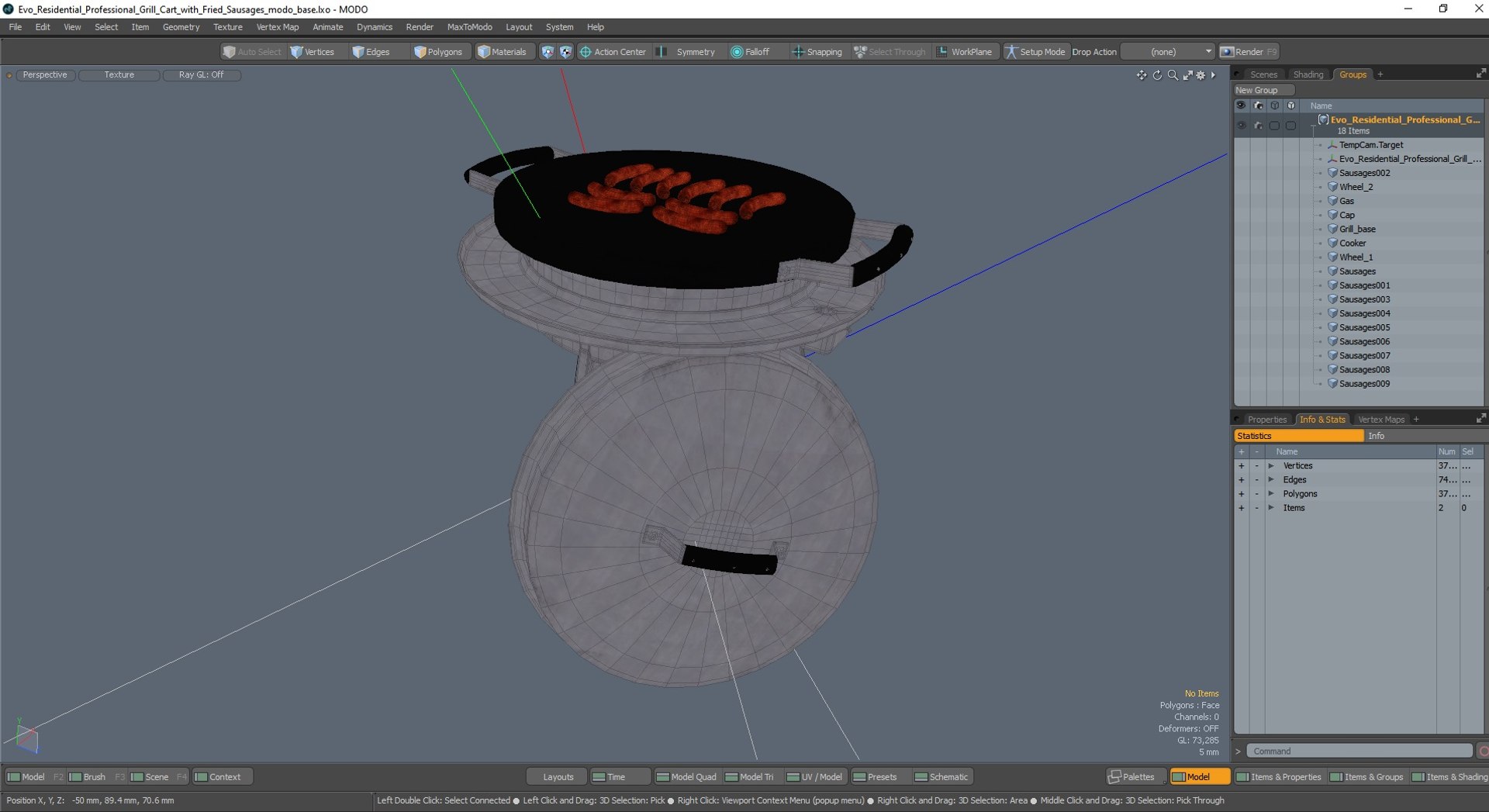Open viewport settings gear
The width and height of the screenshot is (1489, 812).
[1201, 75]
